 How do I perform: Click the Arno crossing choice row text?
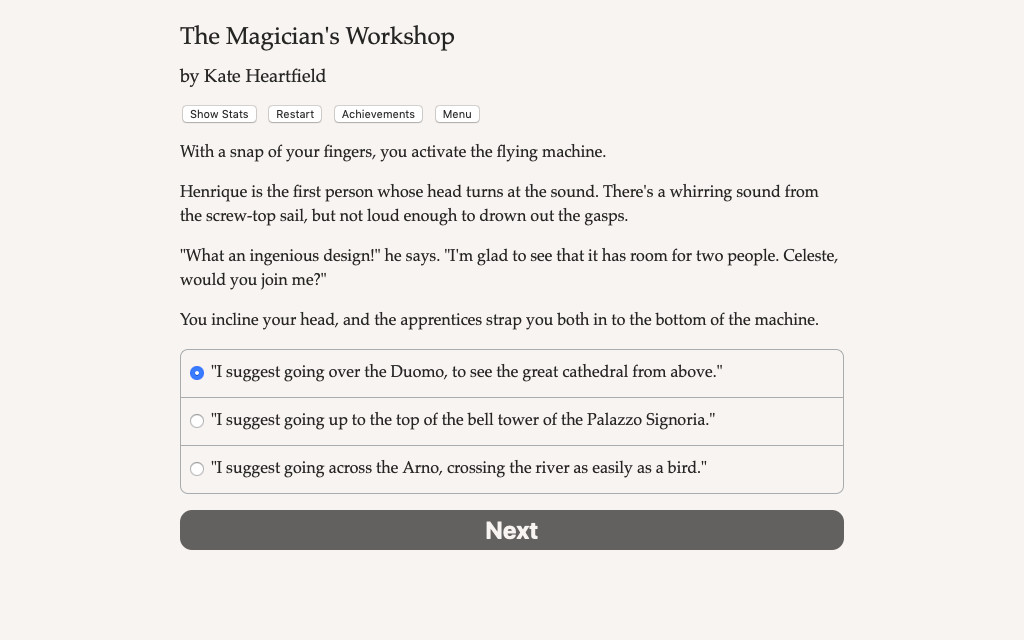[460, 467]
